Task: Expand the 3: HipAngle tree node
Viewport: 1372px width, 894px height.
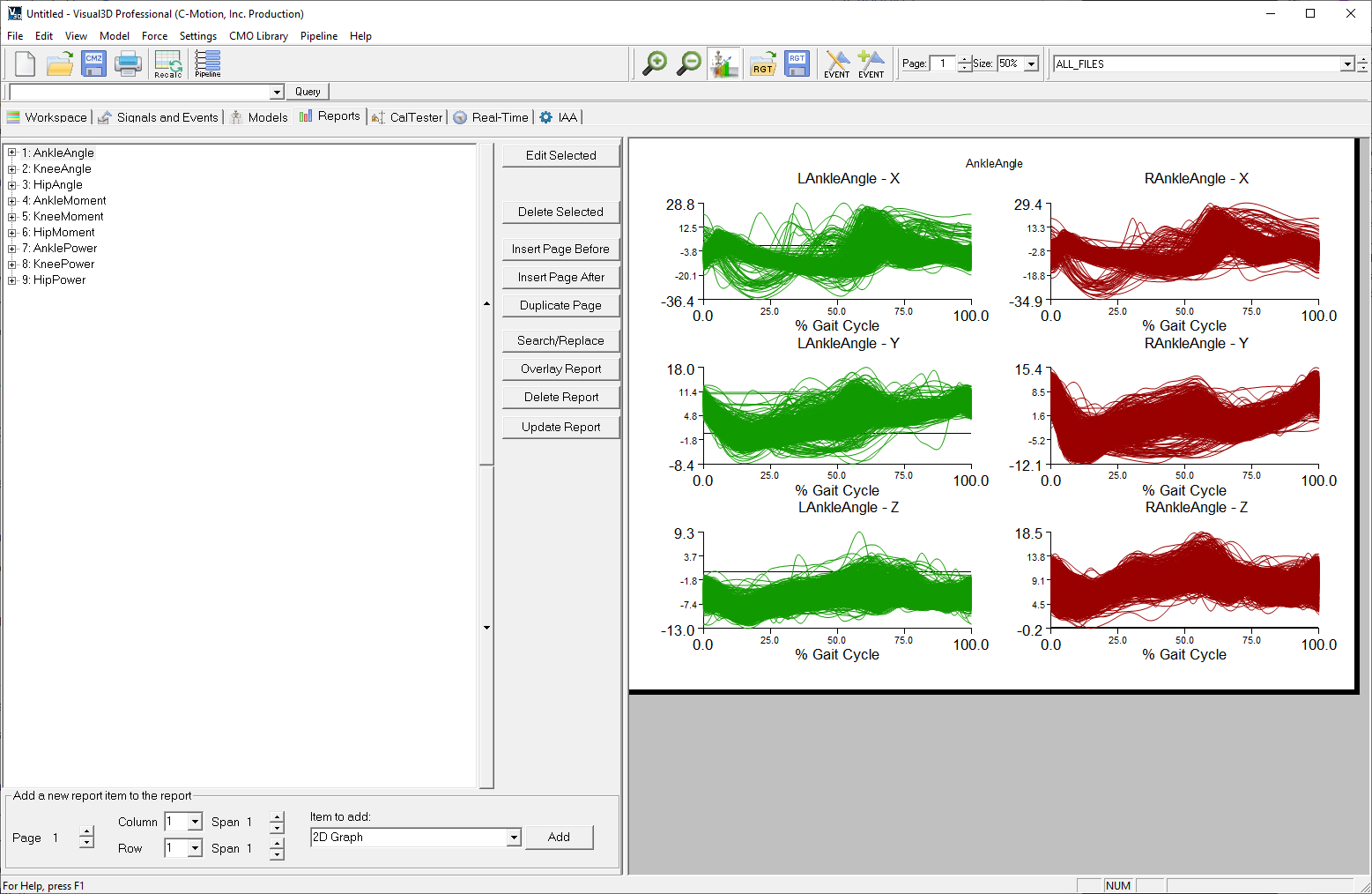Action: [x=12, y=184]
